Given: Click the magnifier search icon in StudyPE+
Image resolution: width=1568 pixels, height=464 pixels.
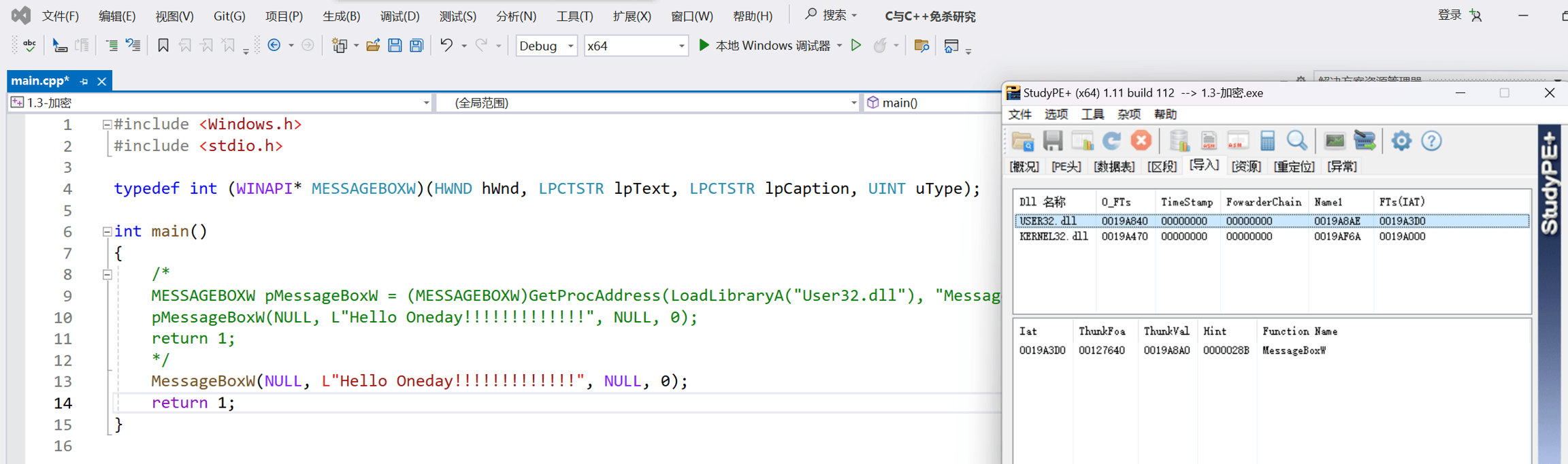Looking at the screenshot, I should coord(1296,142).
